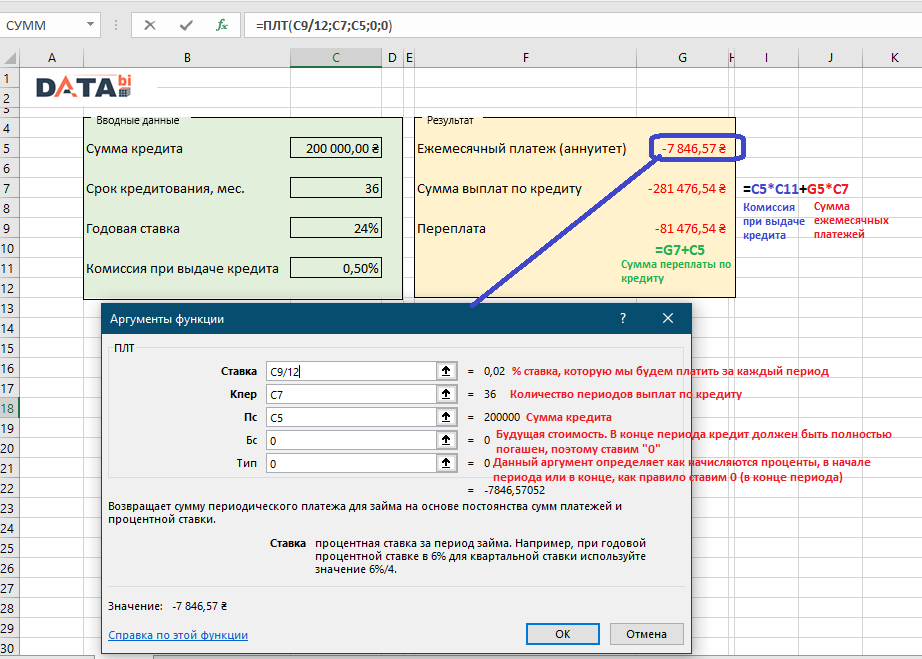Viewport: 922px width, 659px height.
Task: Cancel formula entry with the X icon
Action: point(150,25)
